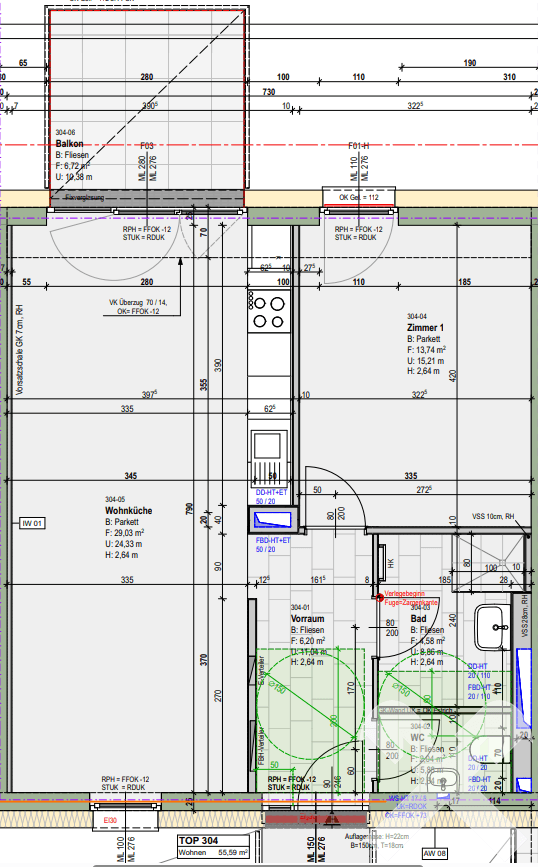538x867 pixels.
Task: Click the room number '304-06'
Action: (65, 133)
